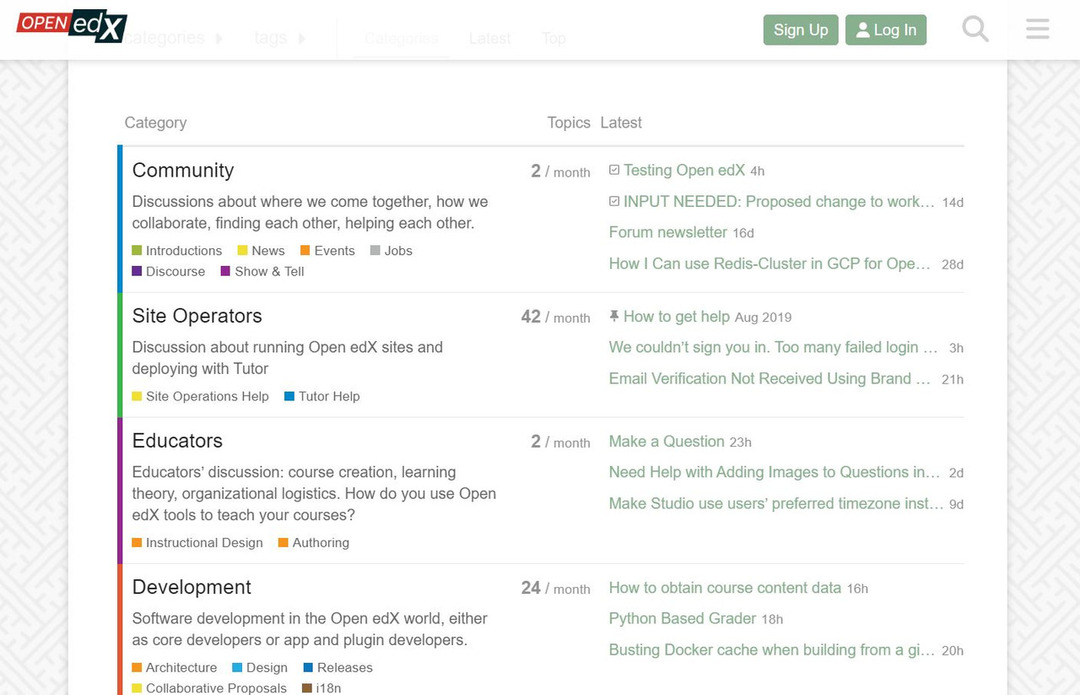
Task: Open the Architecture subcategory
Action: 175,667
